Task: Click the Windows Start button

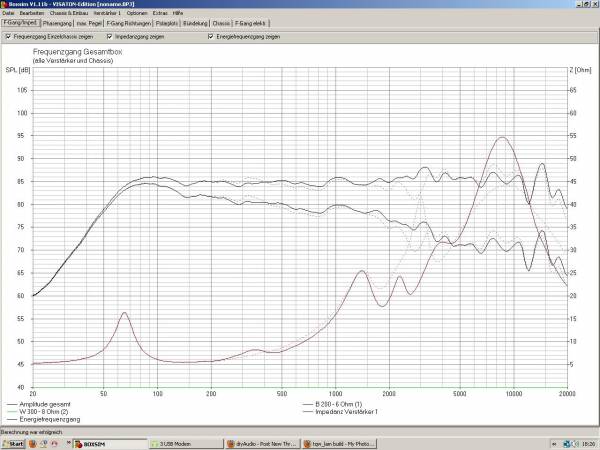Action: point(13,444)
